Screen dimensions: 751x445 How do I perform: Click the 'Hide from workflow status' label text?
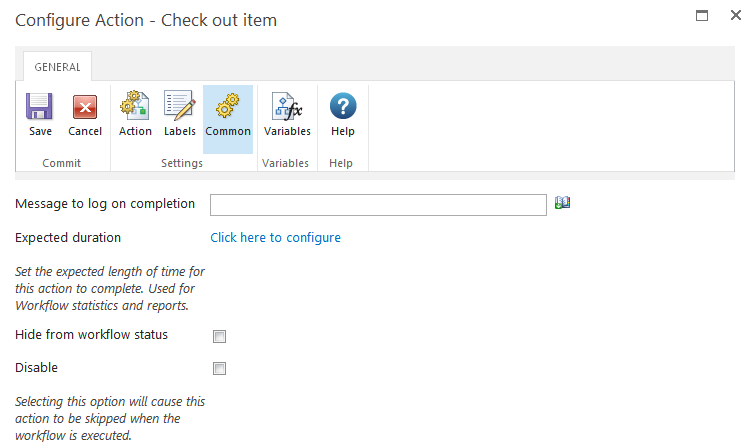tap(92, 335)
